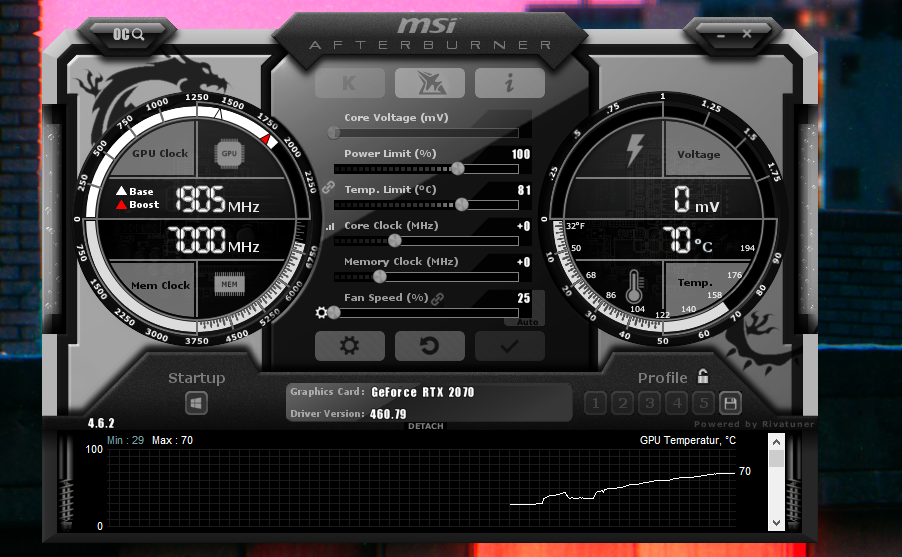The width and height of the screenshot is (902, 557).
Task: Click the Power Limit slider handle
Action: click(458, 169)
